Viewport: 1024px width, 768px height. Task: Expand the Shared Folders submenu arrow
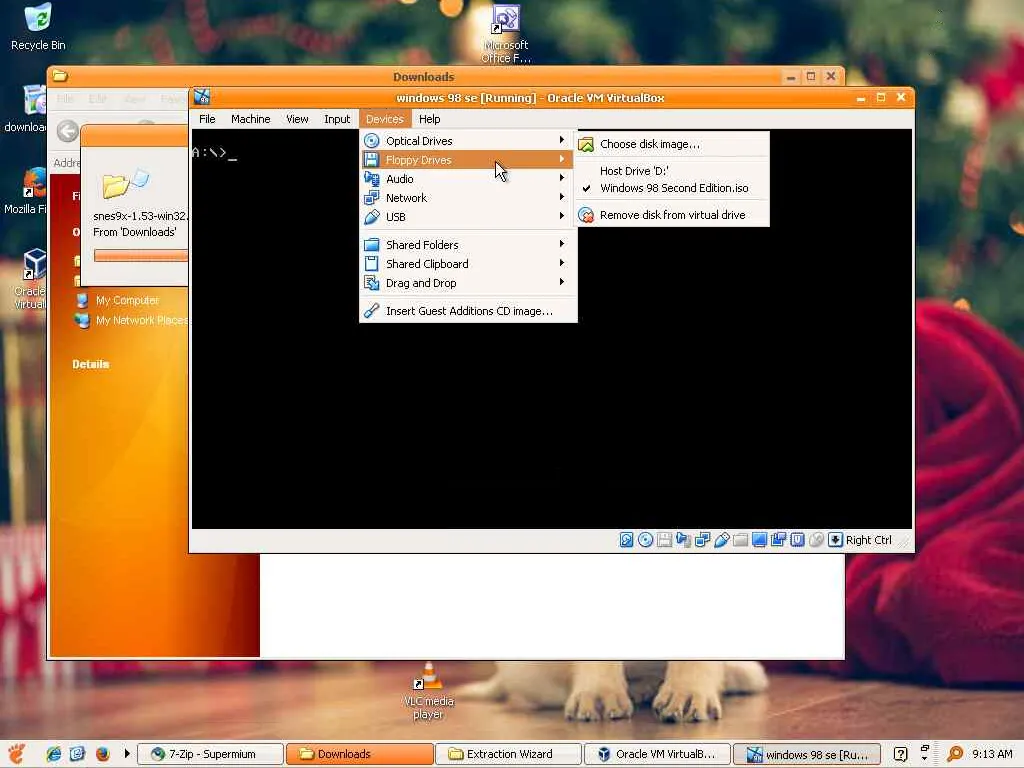pyautogui.click(x=562, y=244)
